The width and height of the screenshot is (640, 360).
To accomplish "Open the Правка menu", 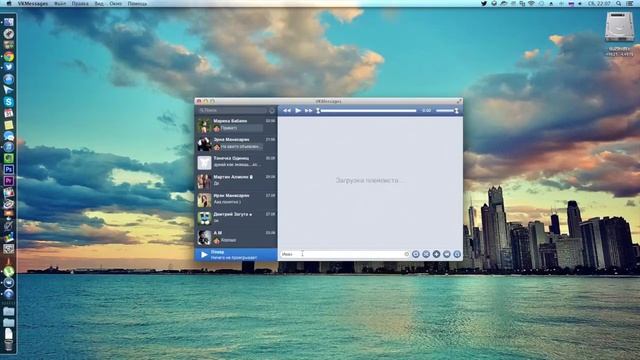I will (80, 3).
